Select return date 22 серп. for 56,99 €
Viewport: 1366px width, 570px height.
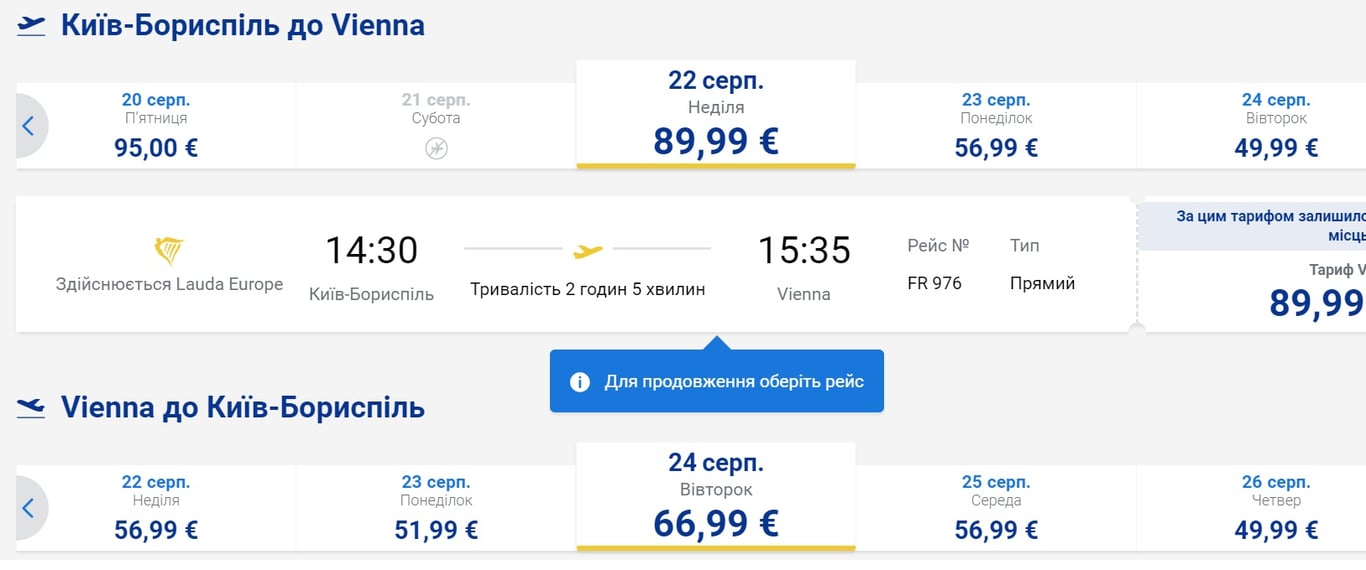point(156,509)
